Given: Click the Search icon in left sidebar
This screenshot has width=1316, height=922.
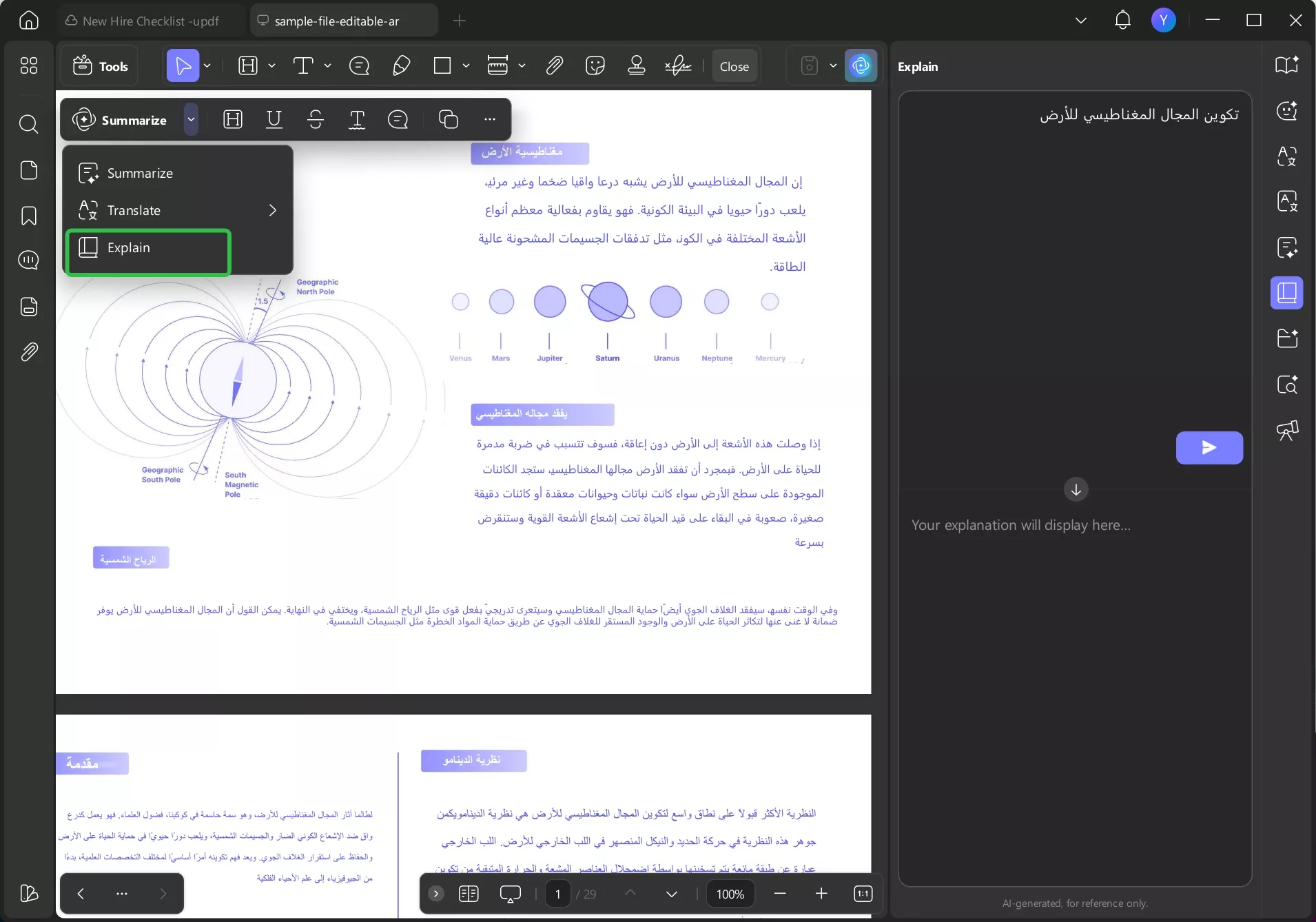Looking at the screenshot, I should point(28,125).
